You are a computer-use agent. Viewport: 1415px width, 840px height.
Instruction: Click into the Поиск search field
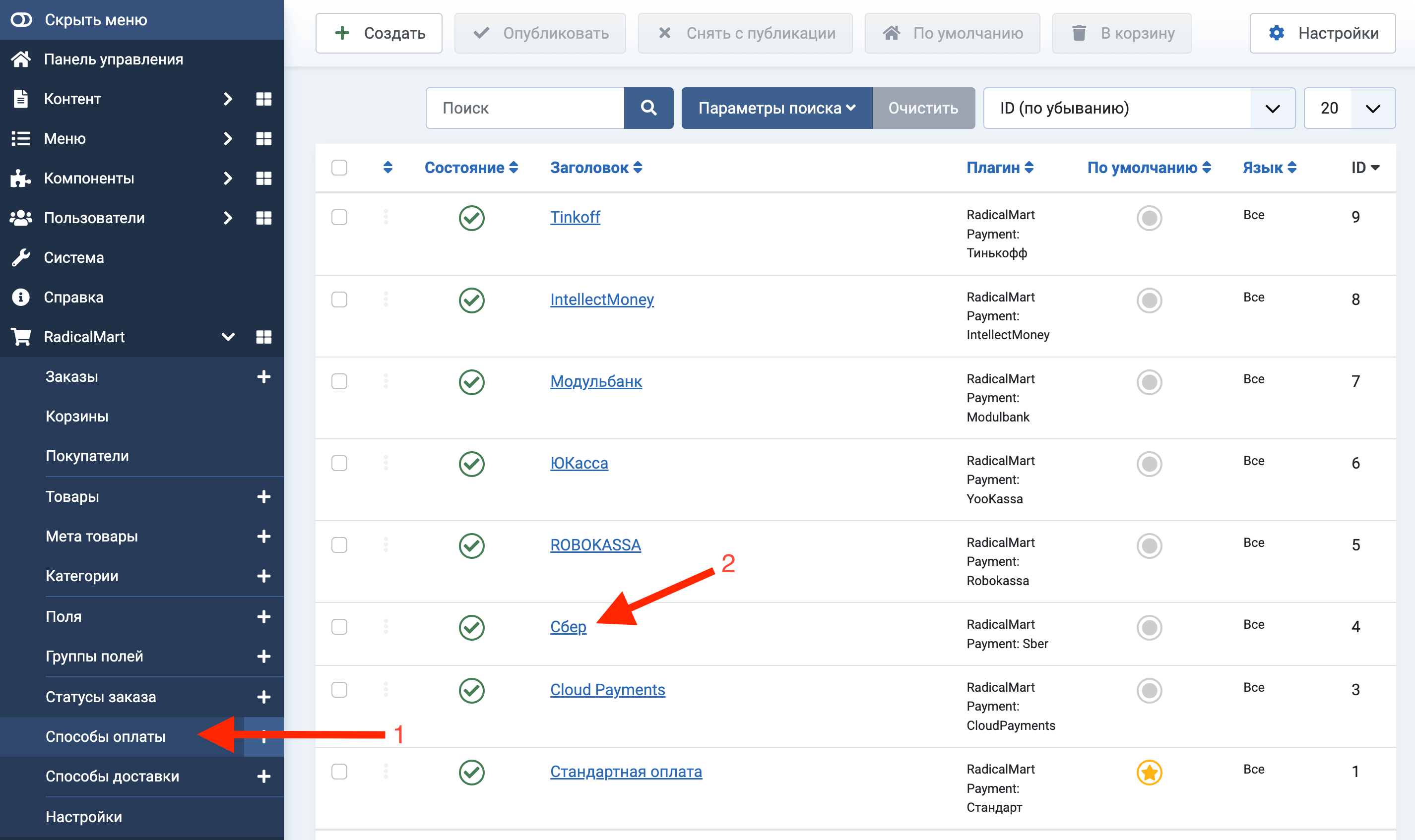tap(525, 108)
